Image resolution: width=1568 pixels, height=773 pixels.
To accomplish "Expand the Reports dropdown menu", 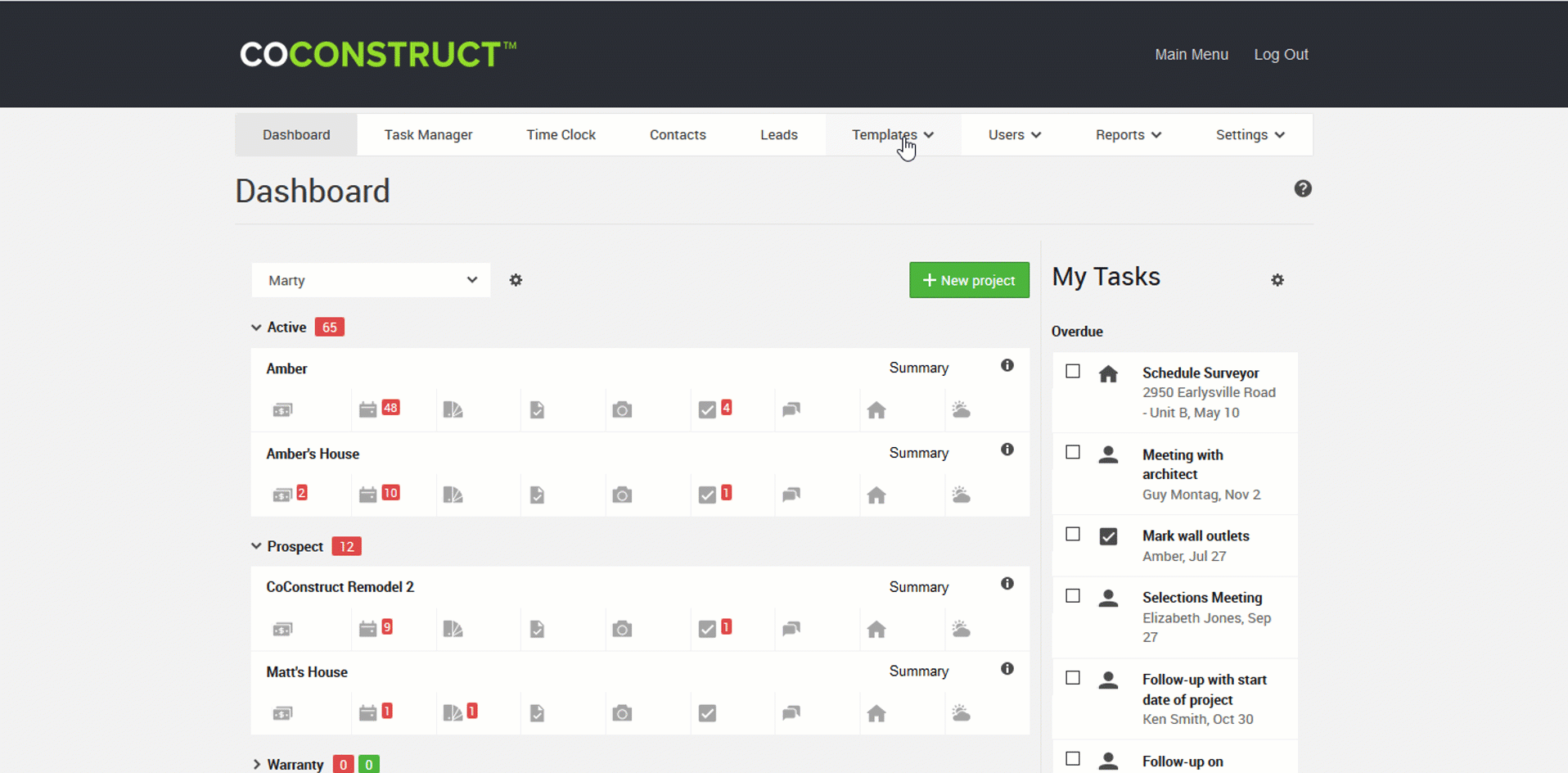I will (1129, 135).
